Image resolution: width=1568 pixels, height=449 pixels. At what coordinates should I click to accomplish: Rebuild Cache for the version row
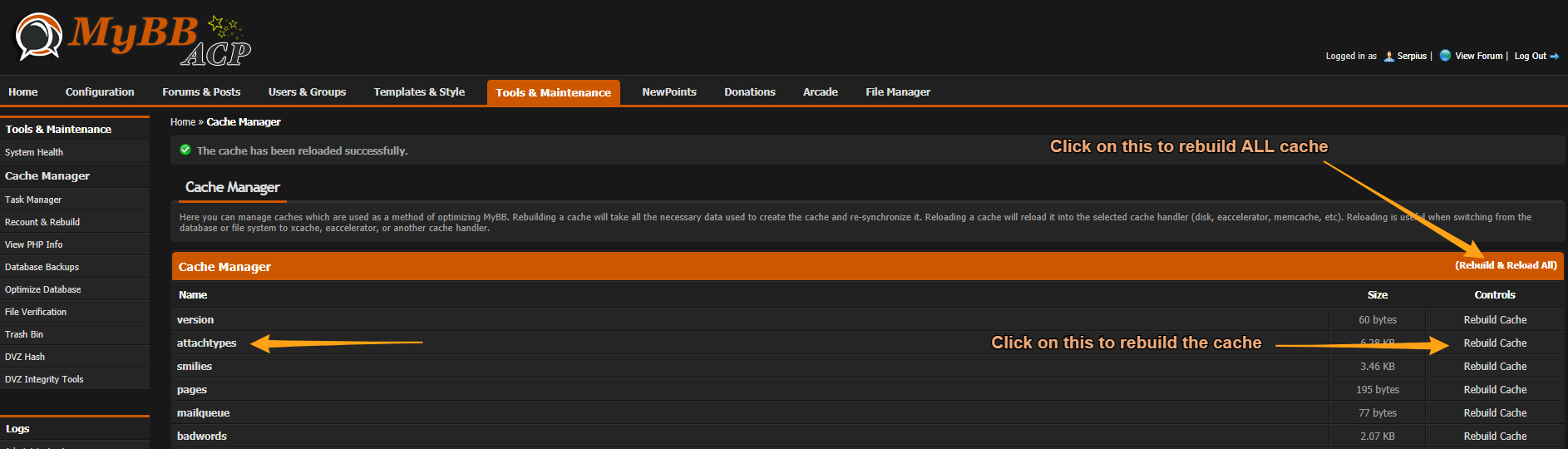click(1495, 320)
